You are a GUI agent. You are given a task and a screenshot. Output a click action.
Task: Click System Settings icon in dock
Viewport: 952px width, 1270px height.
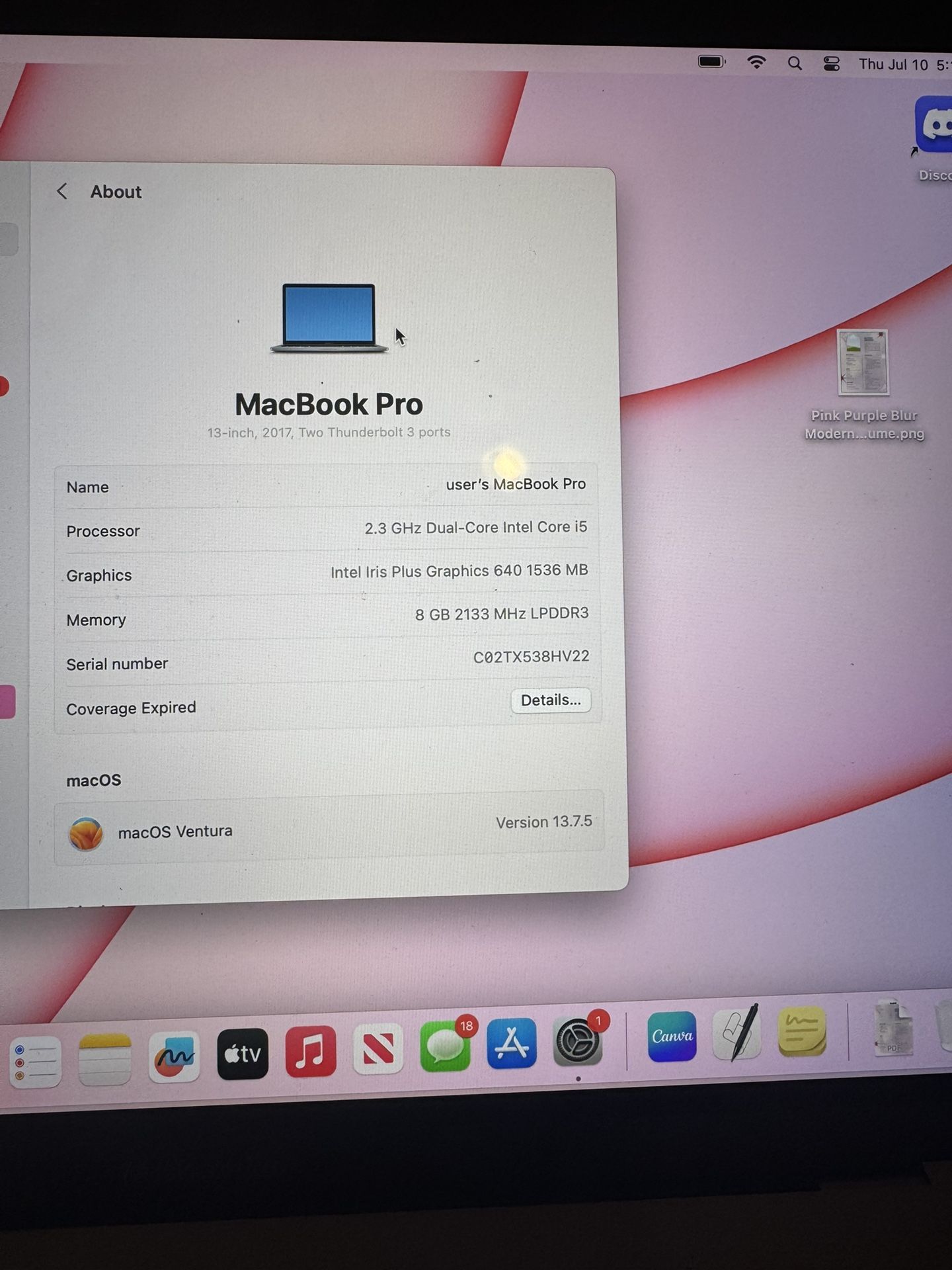(578, 1040)
